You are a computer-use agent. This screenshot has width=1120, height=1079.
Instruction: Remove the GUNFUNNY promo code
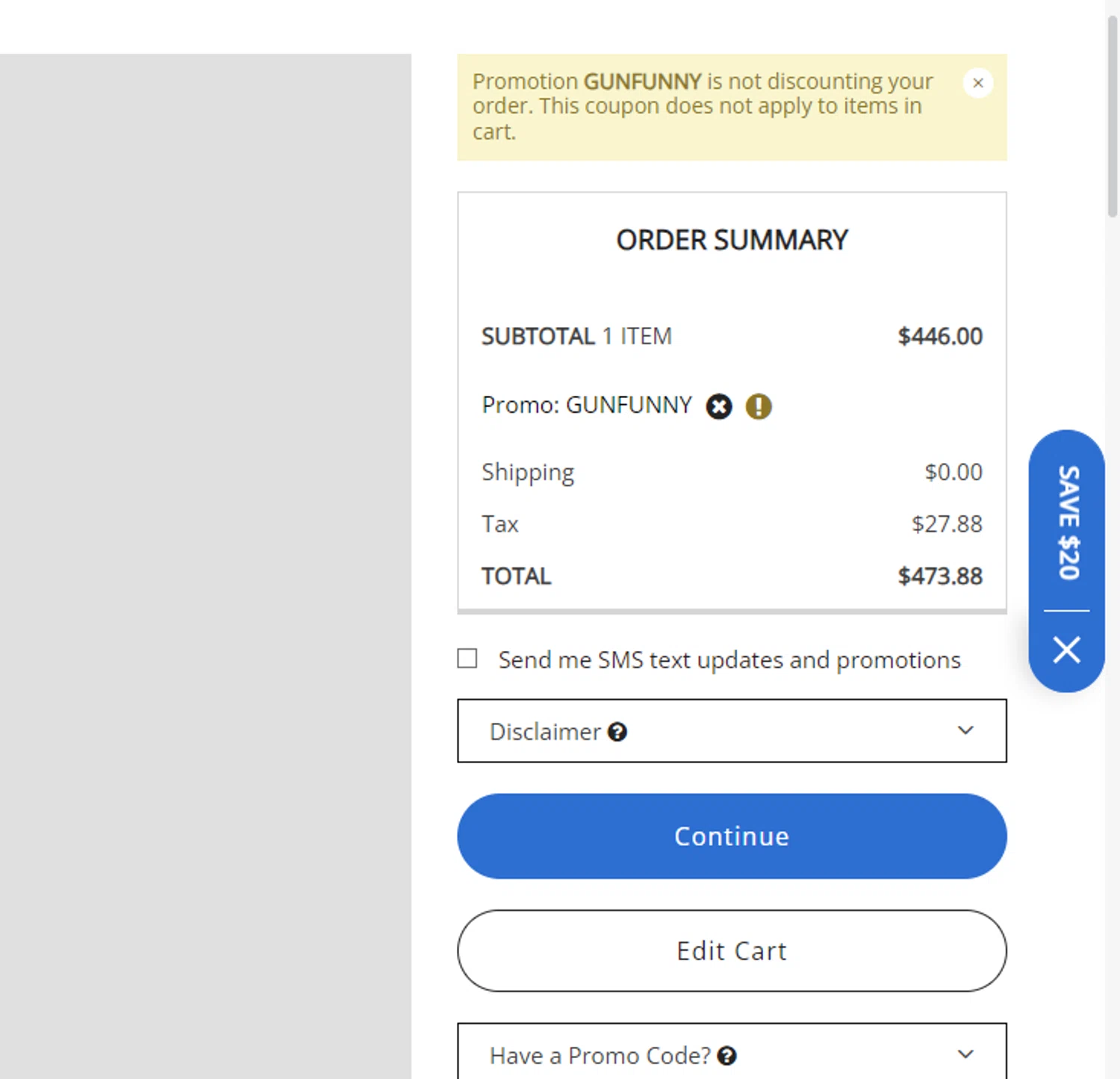coord(719,406)
